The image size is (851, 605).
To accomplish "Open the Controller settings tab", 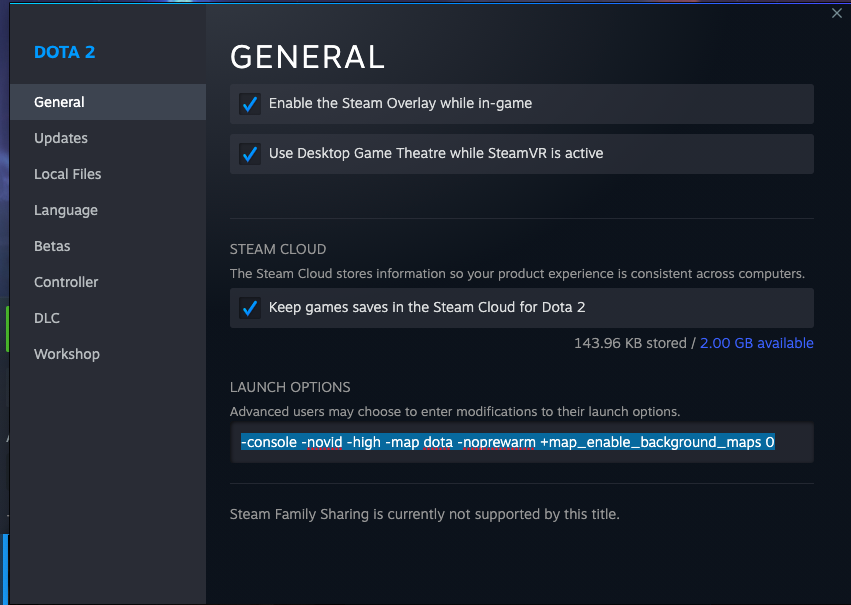I will point(66,281).
